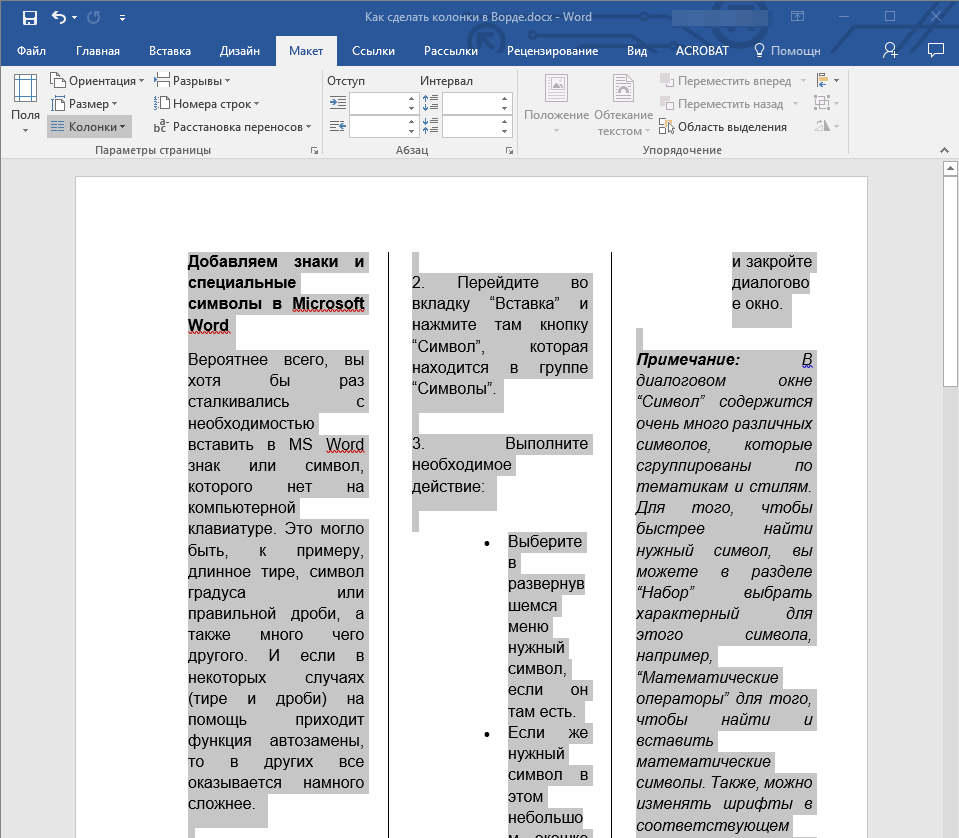Viewport: 959px width, 838px height.
Task: Open the comments speech bubble icon
Action: (x=936, y=50)
